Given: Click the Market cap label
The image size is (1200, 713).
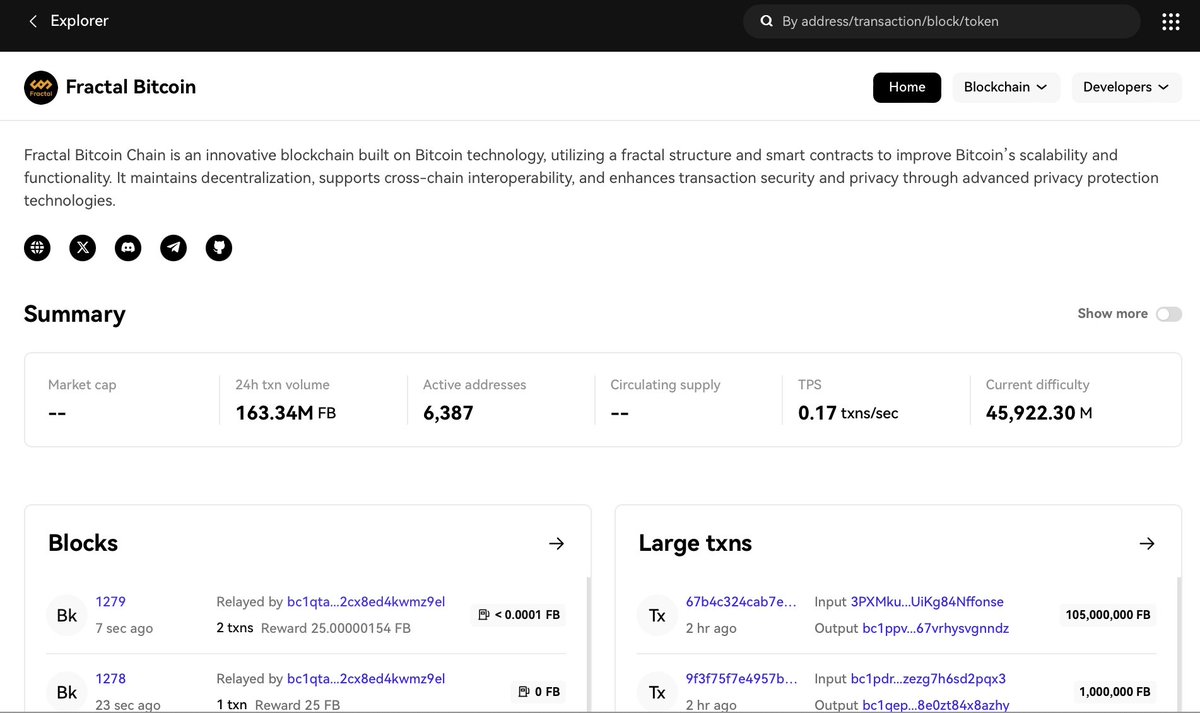Looking at the screenshot, I should 82,385.
